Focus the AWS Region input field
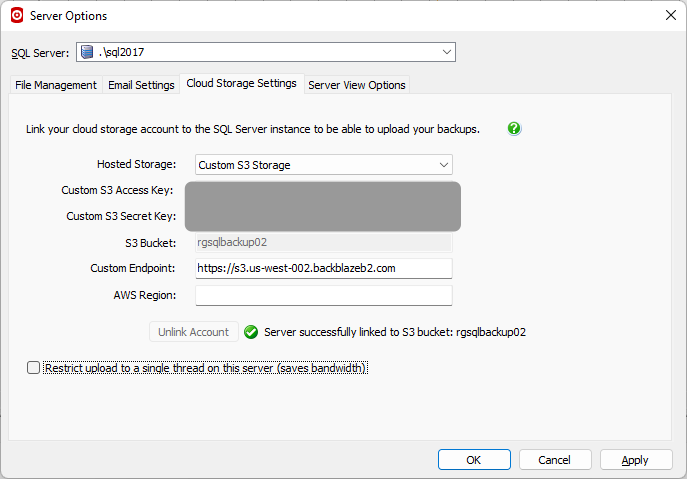This screenshot has height=479, width=687. pyautogui.click(x=323, y=295)
